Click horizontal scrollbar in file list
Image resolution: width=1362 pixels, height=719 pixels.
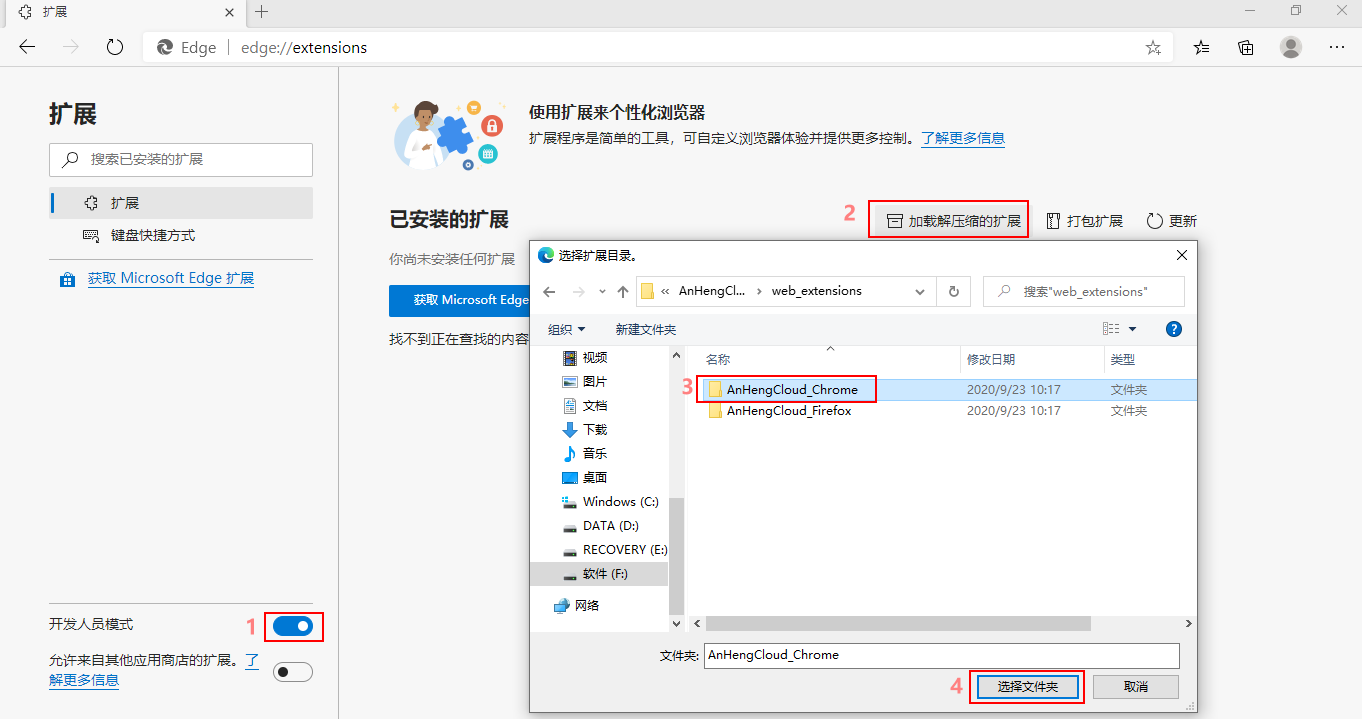(x=896, y=623)
